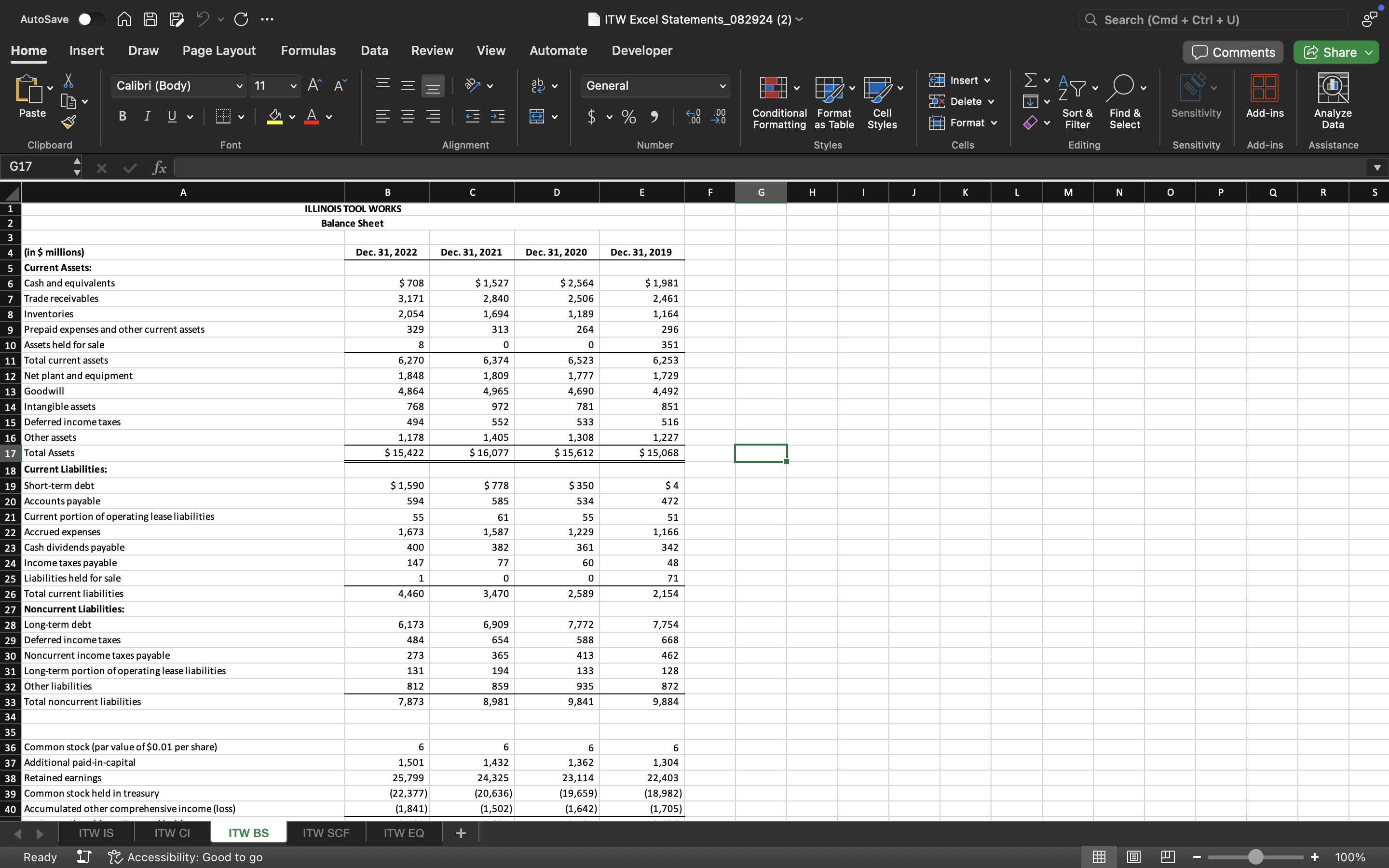
Task: Open the ITW SCF sheet tab
Action: 326,832
